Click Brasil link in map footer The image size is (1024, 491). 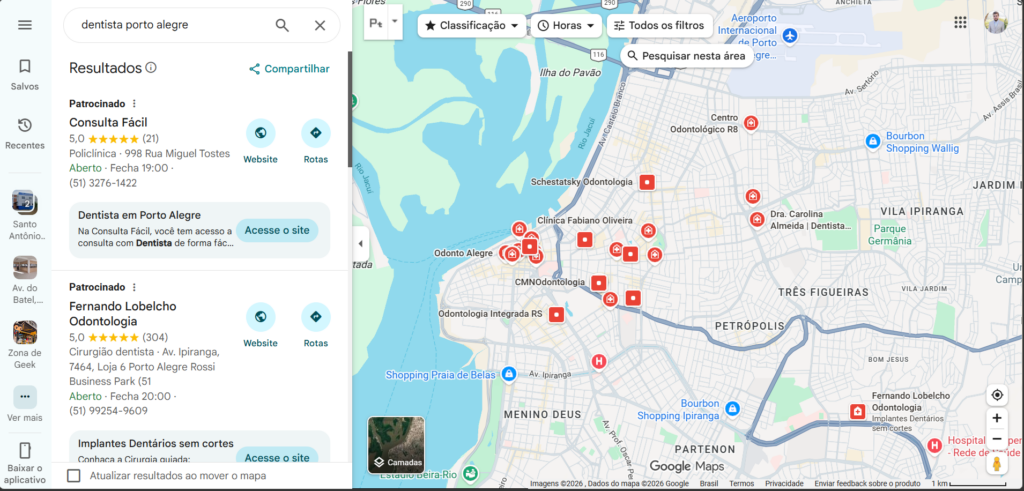tap(709, 484)
